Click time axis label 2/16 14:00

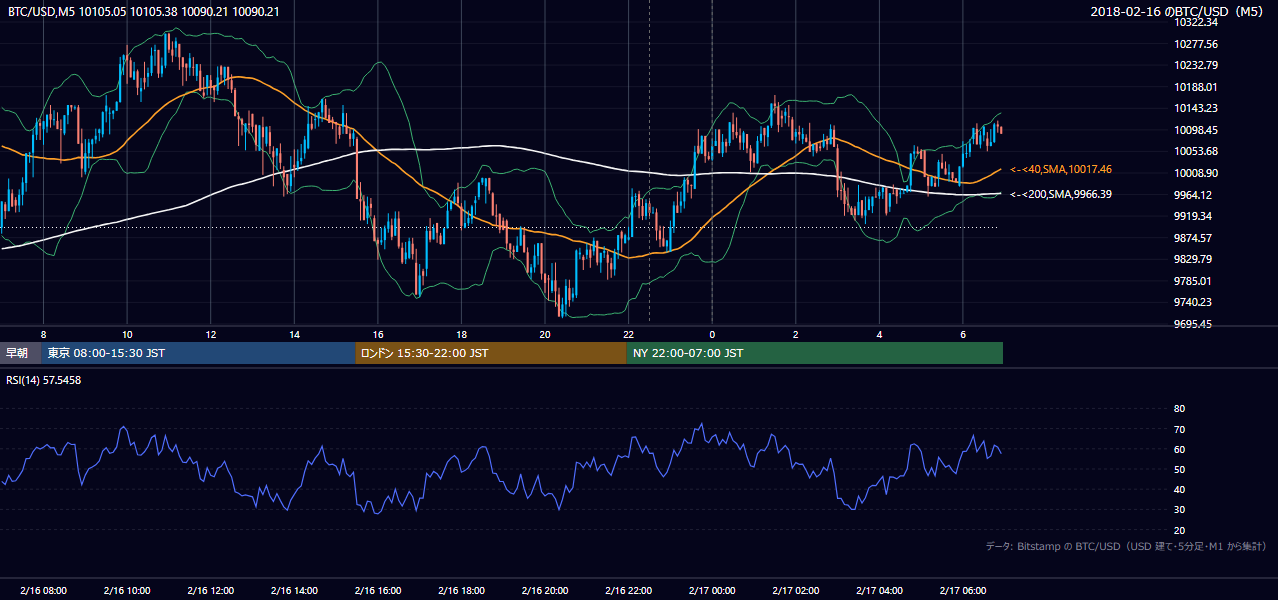tap(294, 591)
